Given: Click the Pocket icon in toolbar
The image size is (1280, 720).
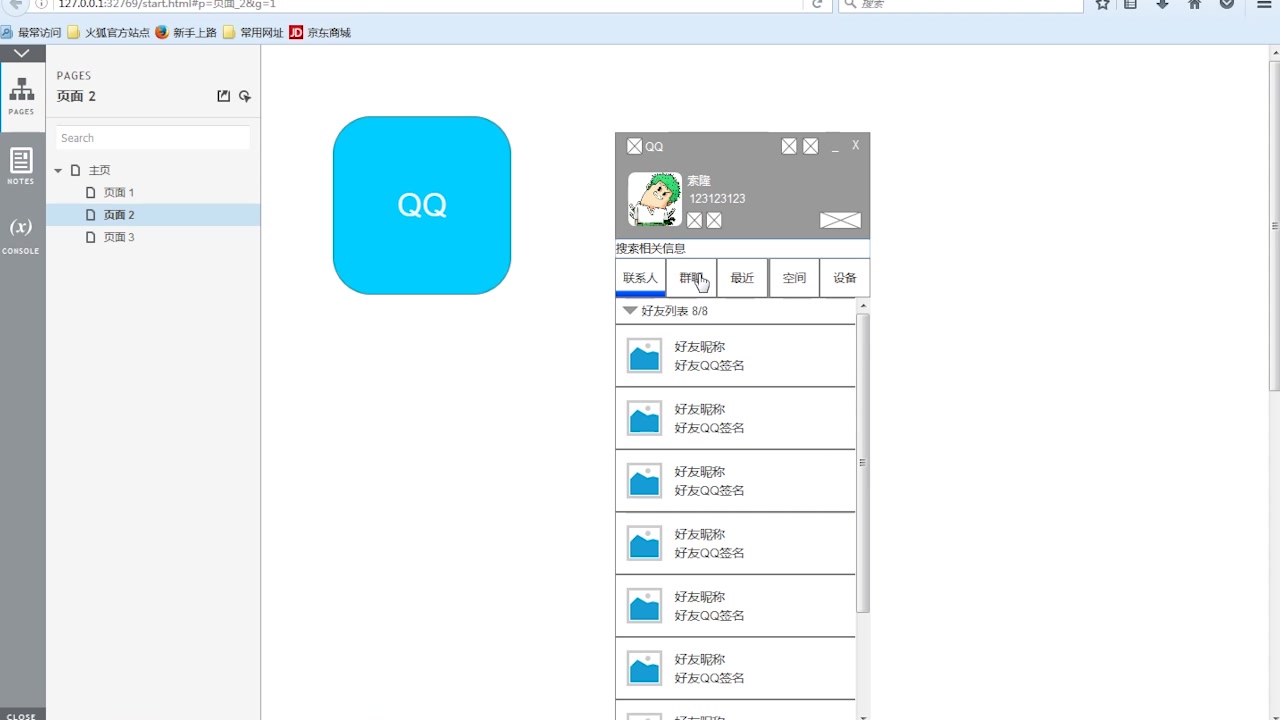Looking at the screenshot, I should [1227, 4].
